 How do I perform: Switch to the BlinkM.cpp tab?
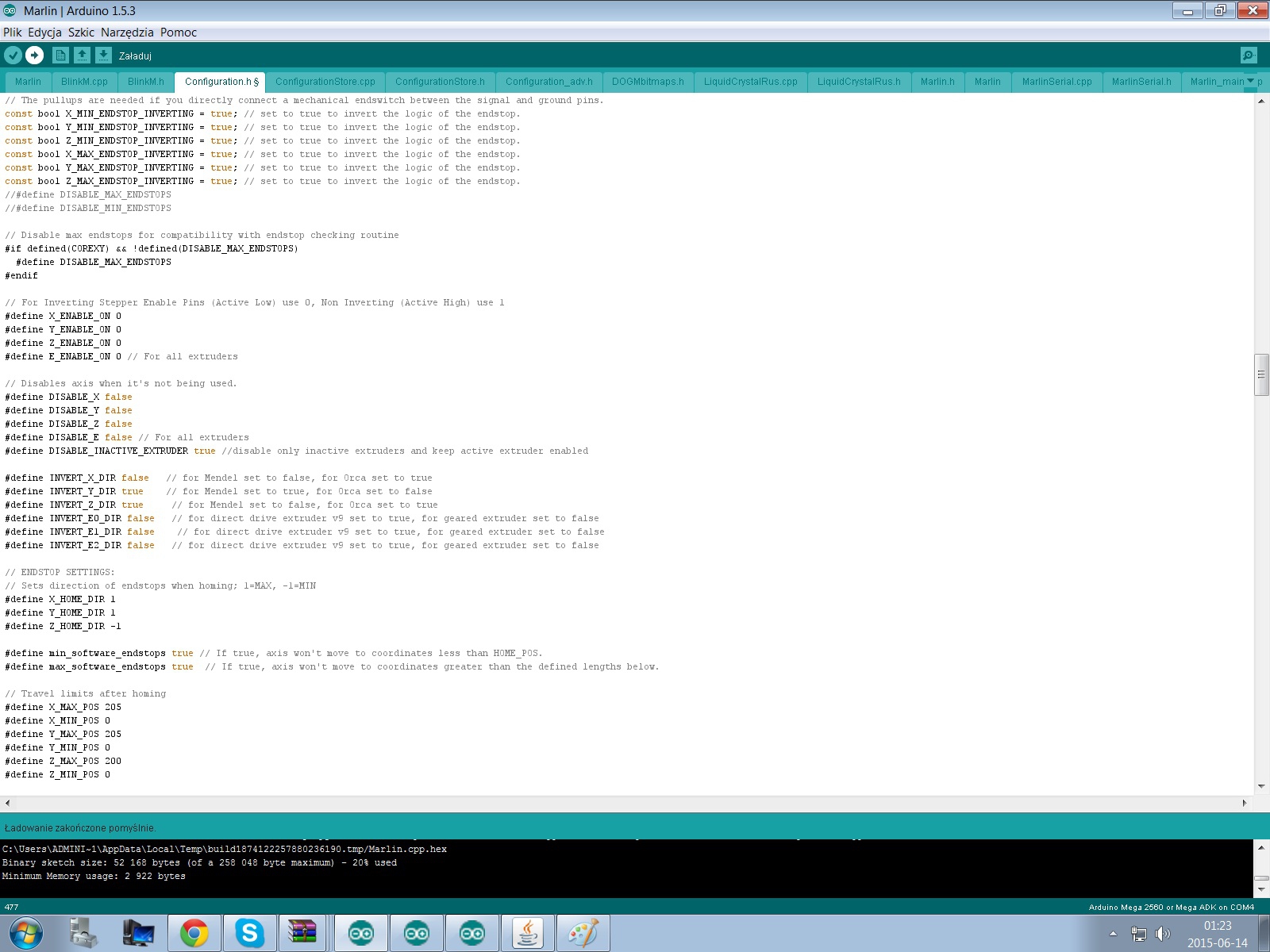click(x=84, y=82)
